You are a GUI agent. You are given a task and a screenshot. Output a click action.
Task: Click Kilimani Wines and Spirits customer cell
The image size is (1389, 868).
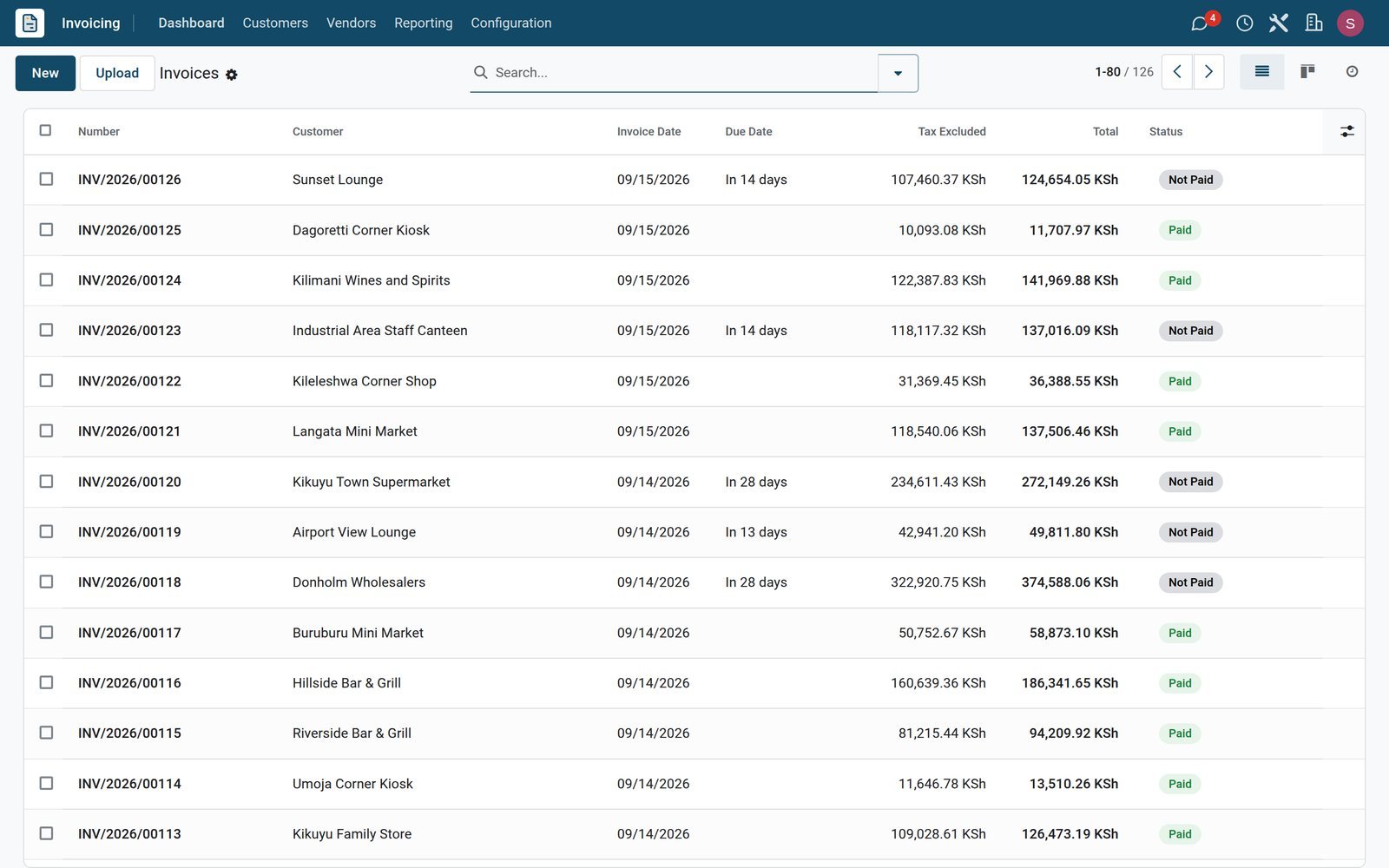point(372,280)
